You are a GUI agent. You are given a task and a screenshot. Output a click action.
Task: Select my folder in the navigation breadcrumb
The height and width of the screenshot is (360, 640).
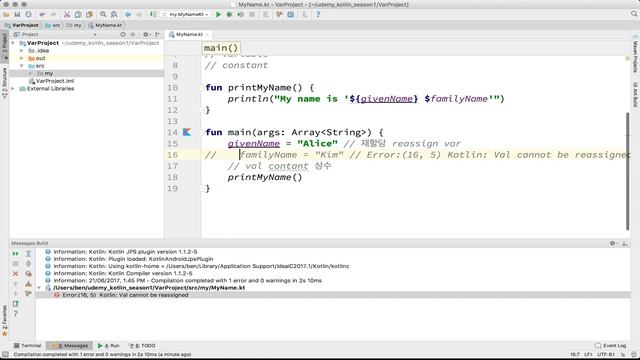pyautogui.click(x=74, y=25)
